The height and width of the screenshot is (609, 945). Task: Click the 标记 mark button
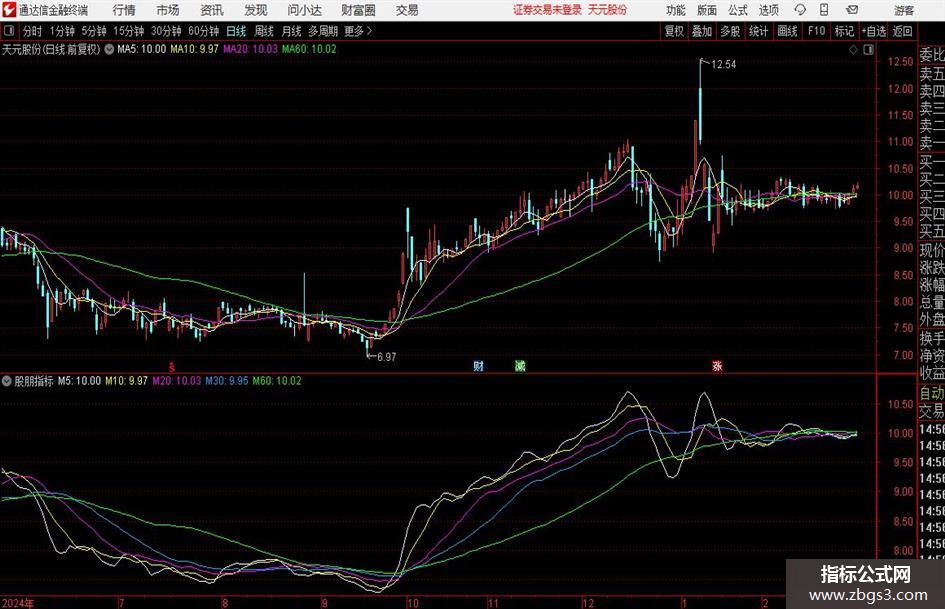click(844, 31)
